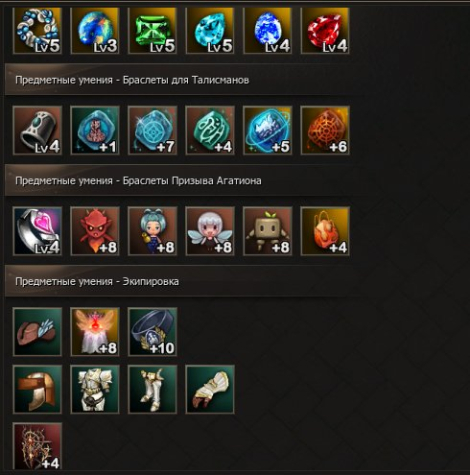
Task: Click the pink heart agathion bracelet Lv4
Action: coord(37,231)
